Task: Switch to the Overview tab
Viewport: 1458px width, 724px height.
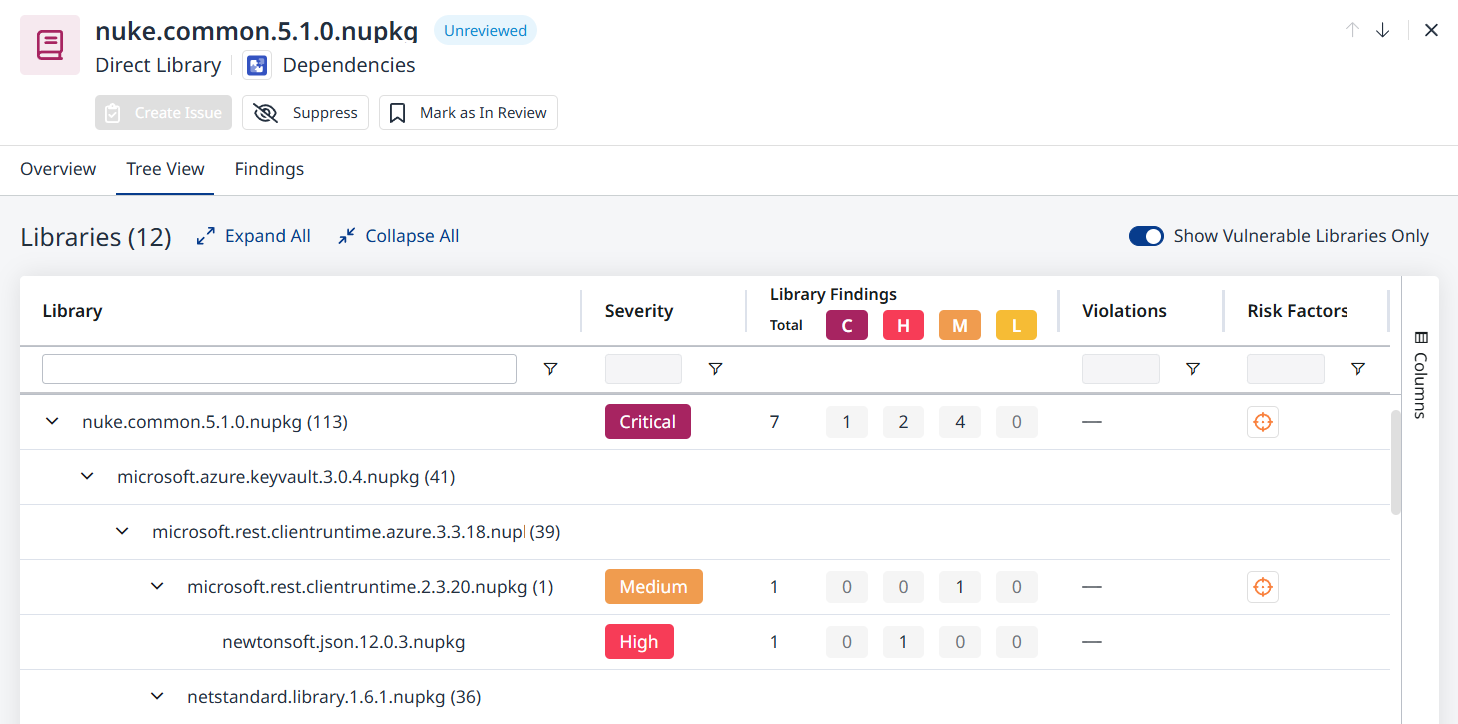Action: click(58, 169)
